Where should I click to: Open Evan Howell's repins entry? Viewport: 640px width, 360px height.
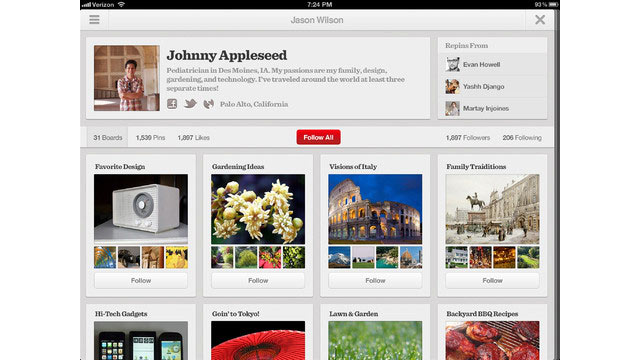click(x=492, y=64)
